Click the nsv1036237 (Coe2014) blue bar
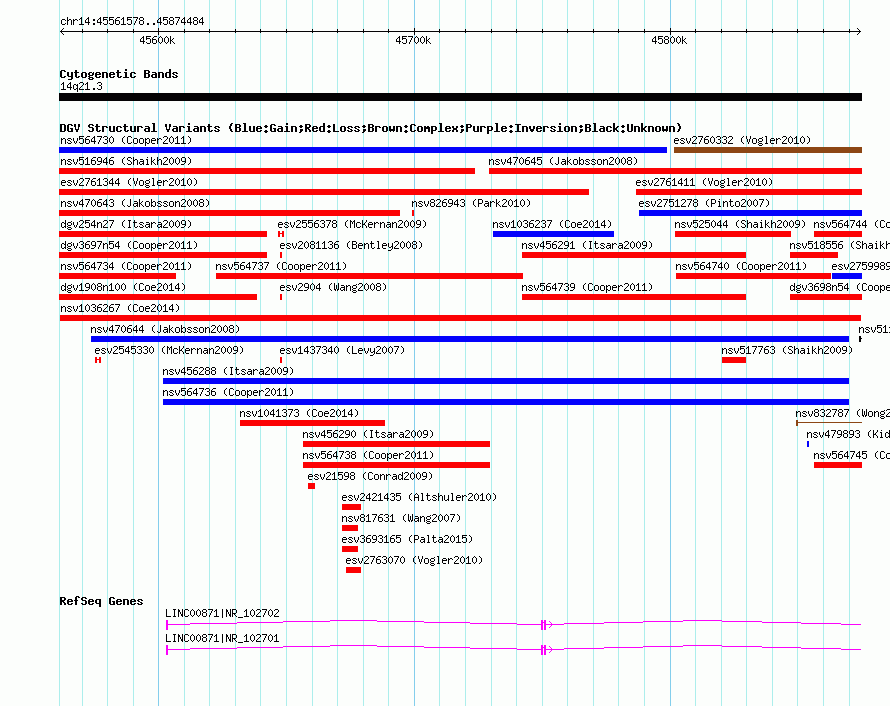890x706 pixels. (x=553, y=234)
